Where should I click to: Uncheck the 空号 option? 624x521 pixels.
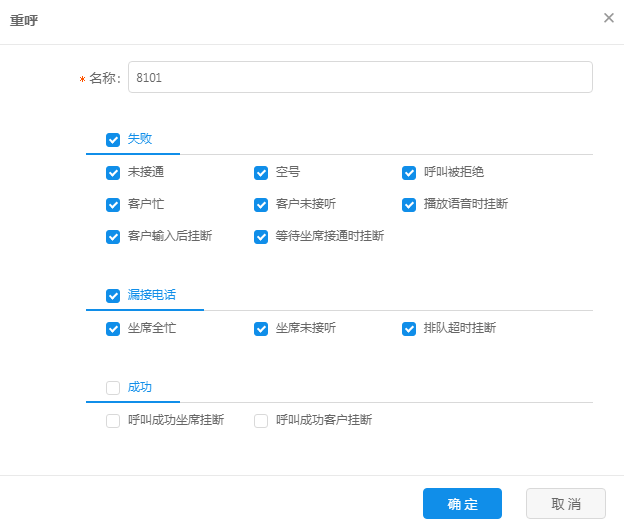tap(261, 172)
